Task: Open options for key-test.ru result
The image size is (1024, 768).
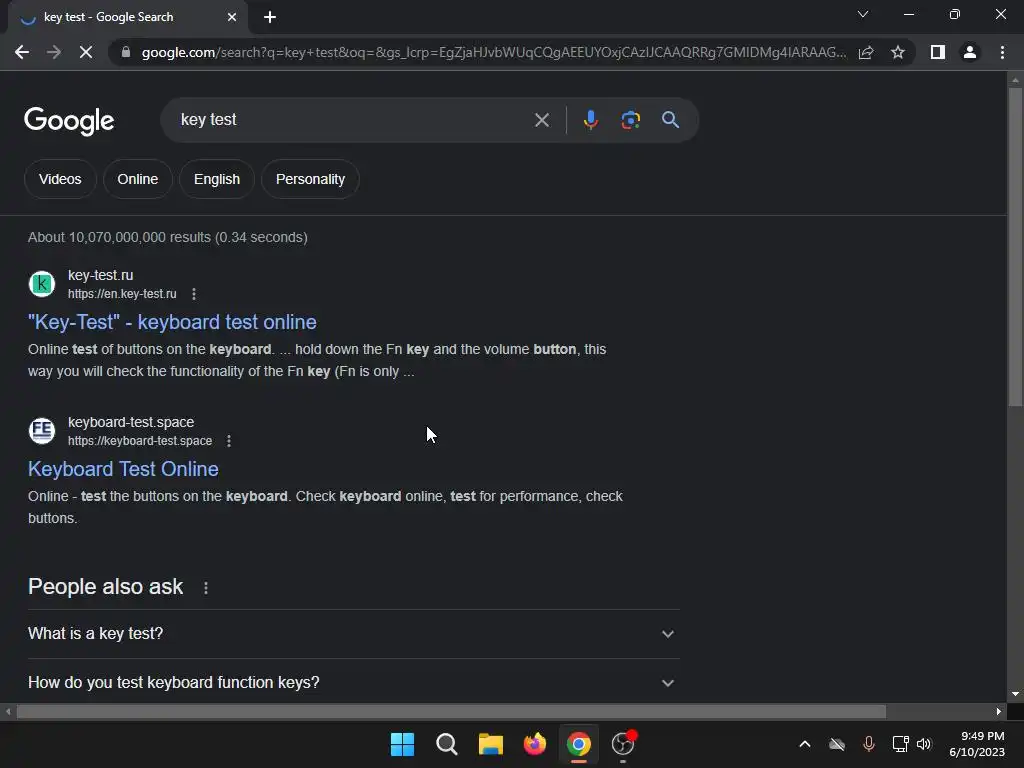Action: 194,294
